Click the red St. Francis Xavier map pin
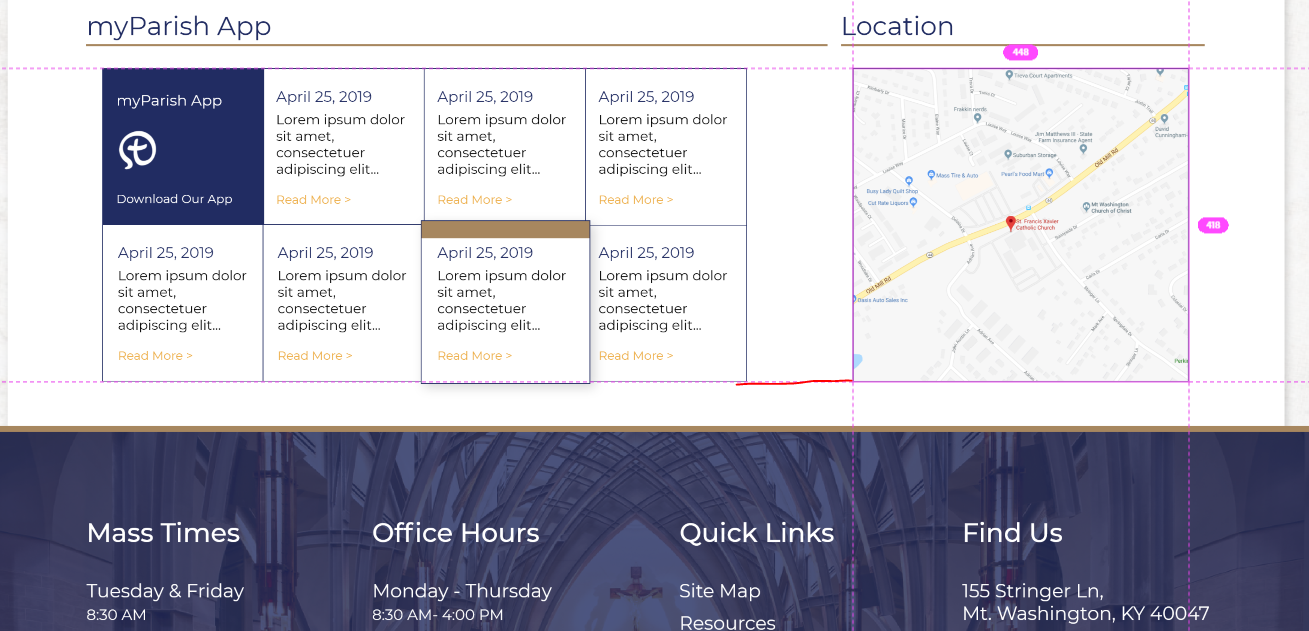Viewport: 1309px width, 631px height. [1010, 223]
